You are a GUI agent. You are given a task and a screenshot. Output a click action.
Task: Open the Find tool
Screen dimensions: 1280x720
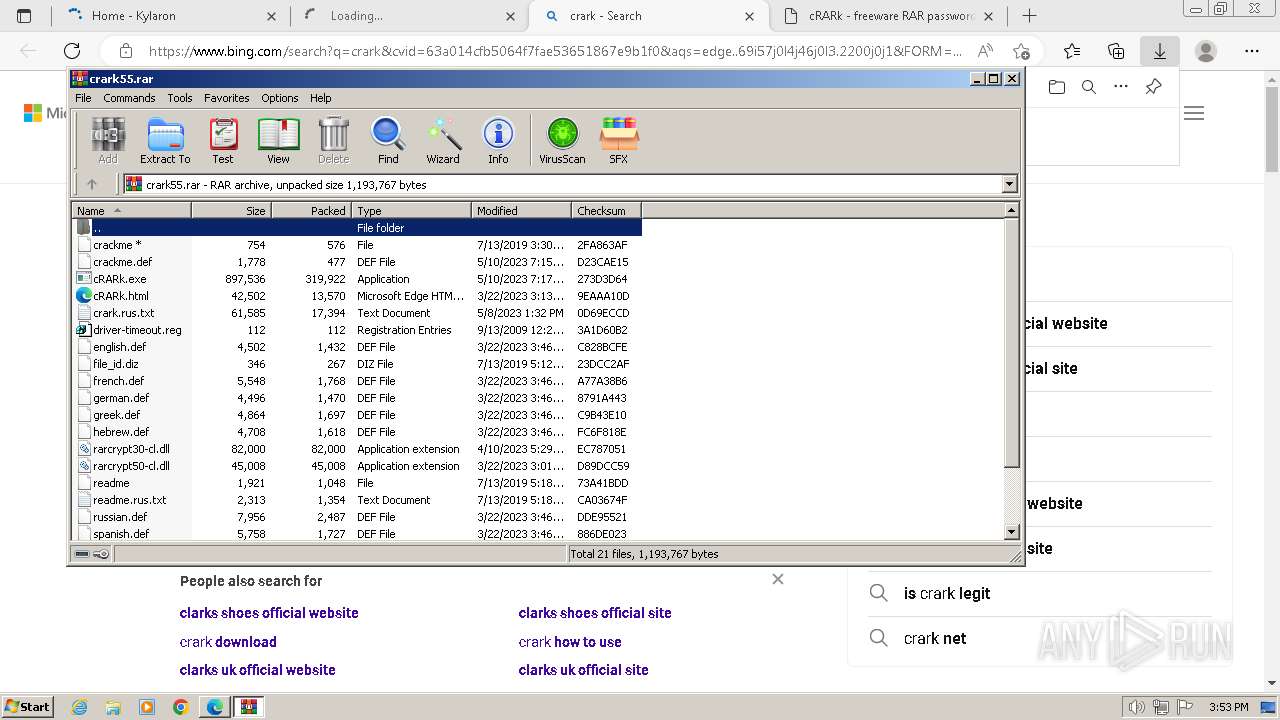[388, 140]
